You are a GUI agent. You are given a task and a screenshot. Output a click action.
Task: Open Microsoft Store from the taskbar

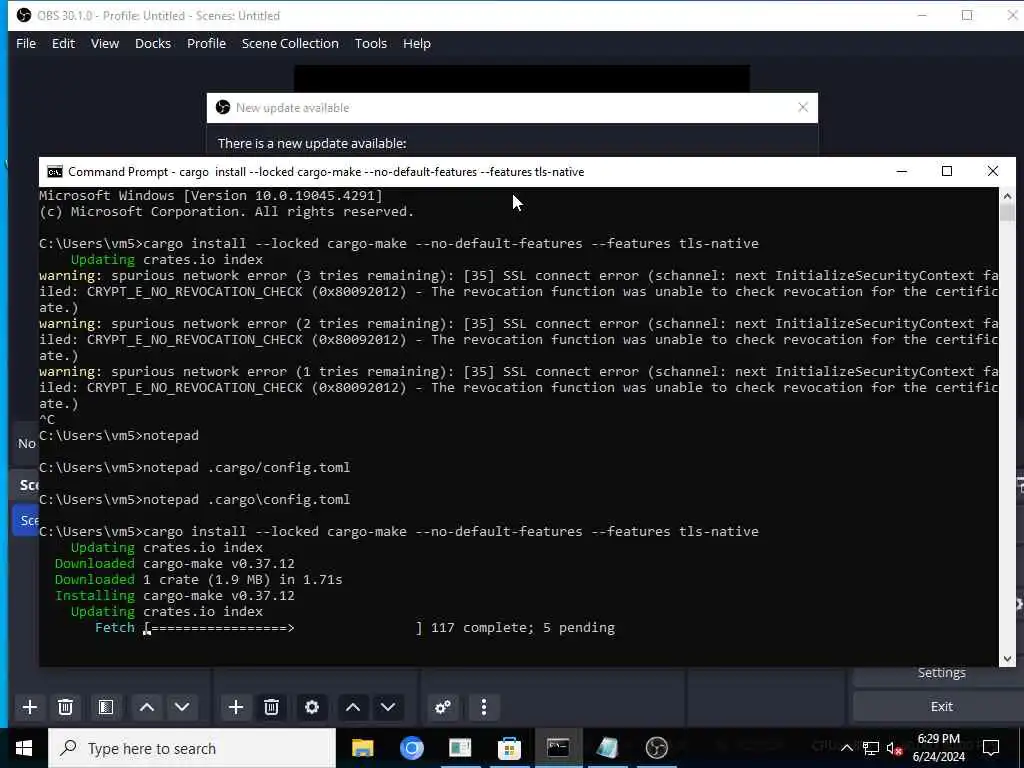tap(509, 748)
